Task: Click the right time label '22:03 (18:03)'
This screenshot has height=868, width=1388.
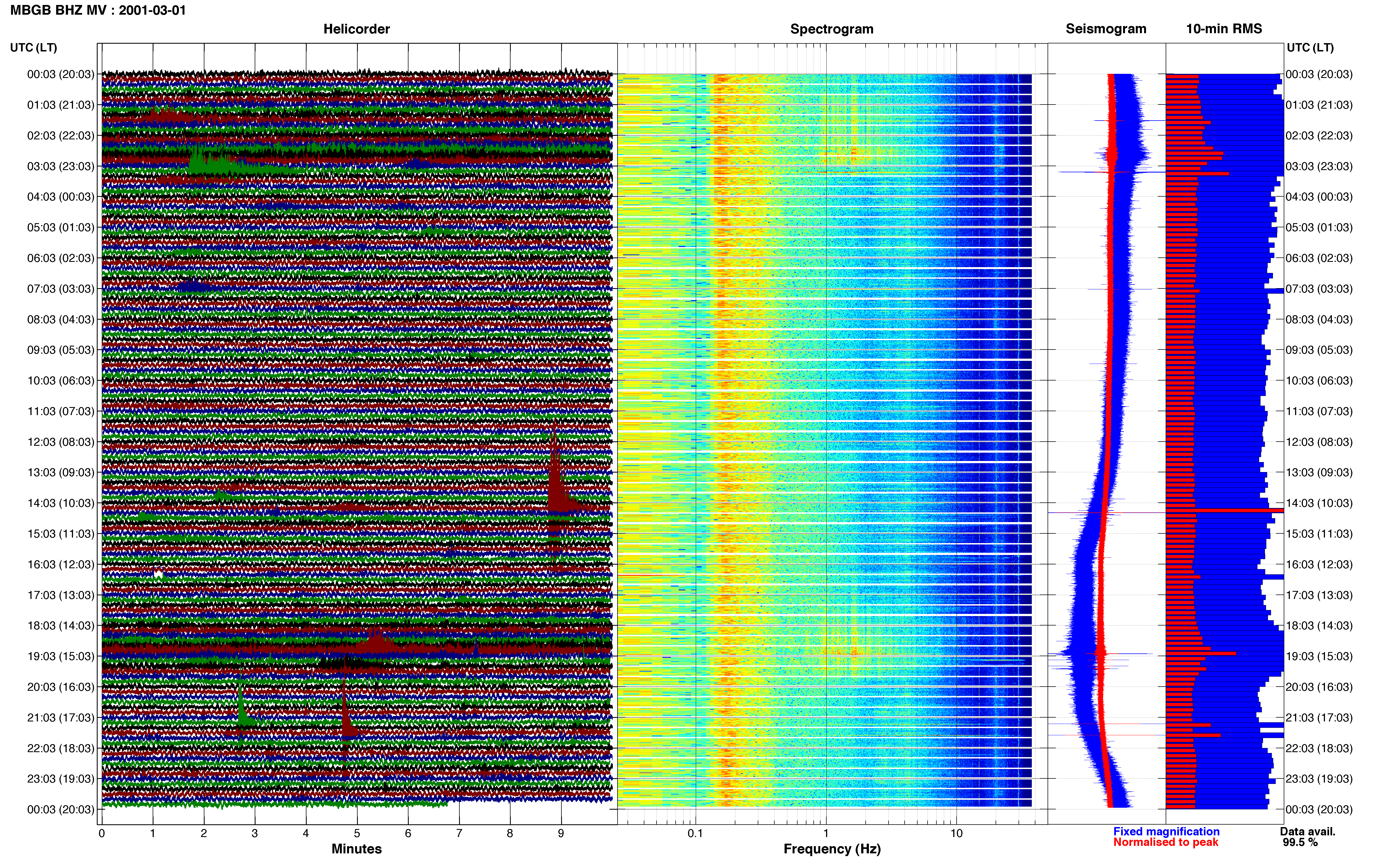Action: tap(1319, 748)
